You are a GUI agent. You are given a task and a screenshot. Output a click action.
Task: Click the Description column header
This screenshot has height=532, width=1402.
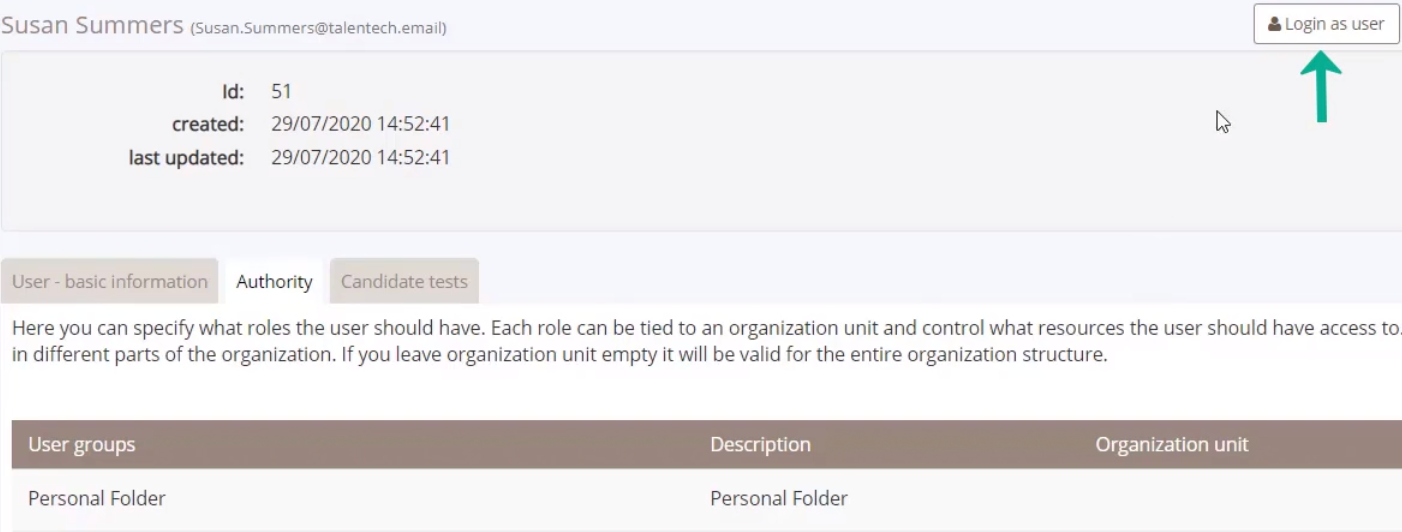tap(760, 445)
